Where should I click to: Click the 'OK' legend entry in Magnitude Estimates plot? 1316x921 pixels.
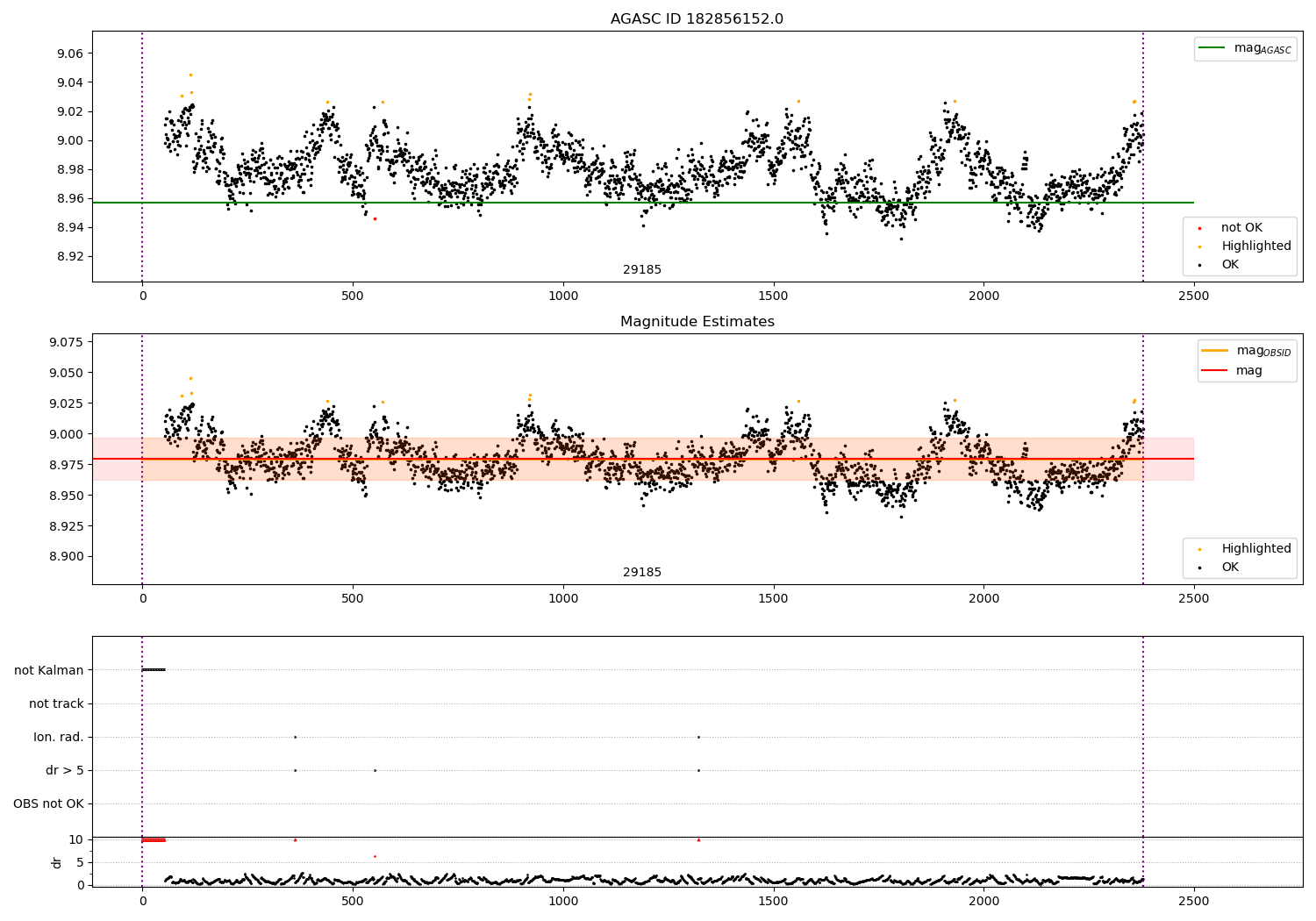pyautogui.click(x=1230, y=568)
